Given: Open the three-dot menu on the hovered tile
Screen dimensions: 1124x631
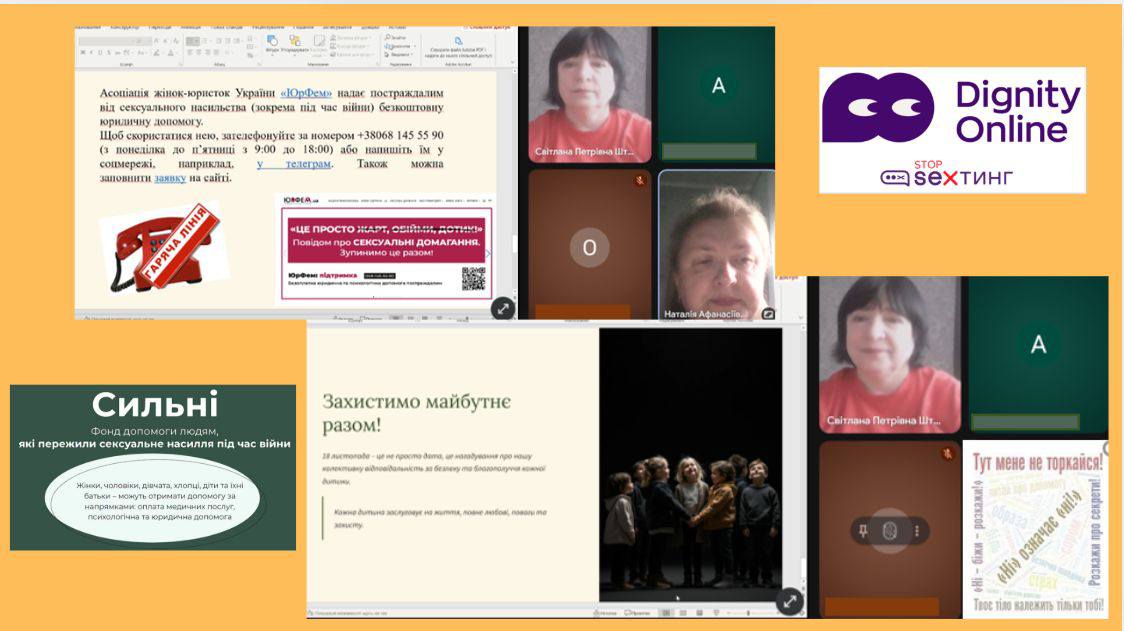Looking at the screenshot, I should pyautogui.click(x=915, y=532).
